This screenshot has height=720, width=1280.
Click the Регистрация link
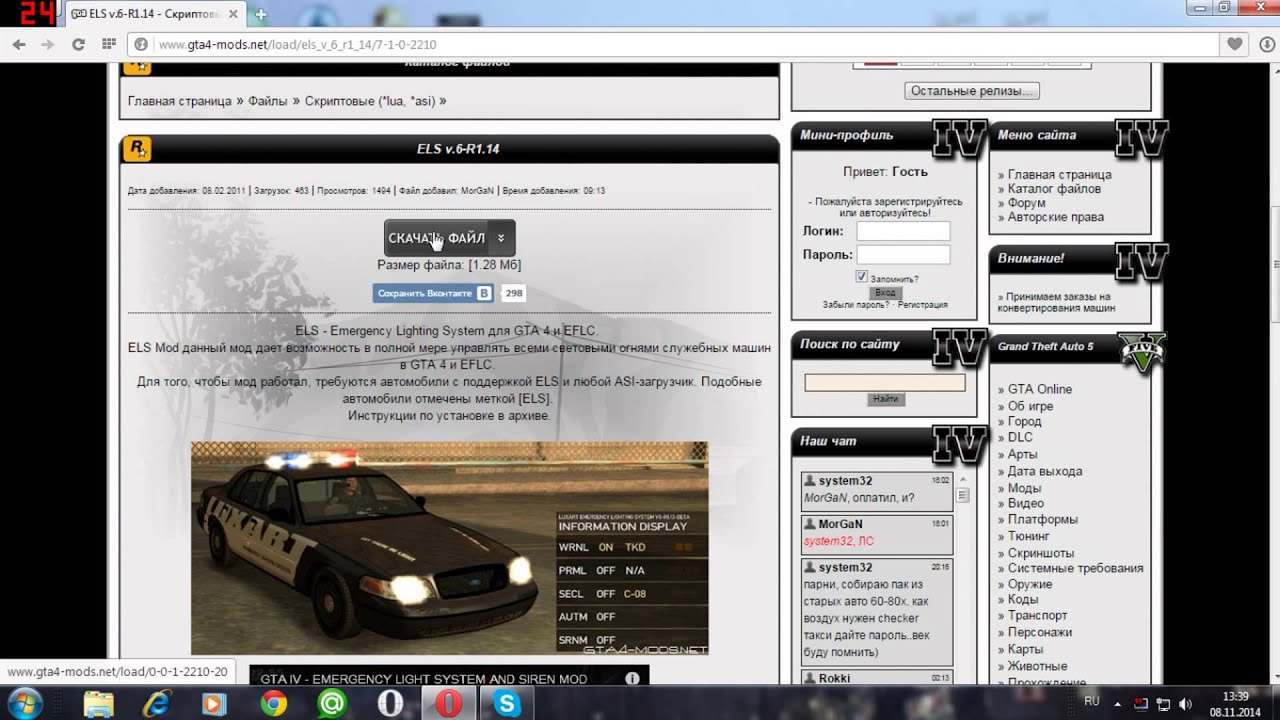(x=922, y=304)
